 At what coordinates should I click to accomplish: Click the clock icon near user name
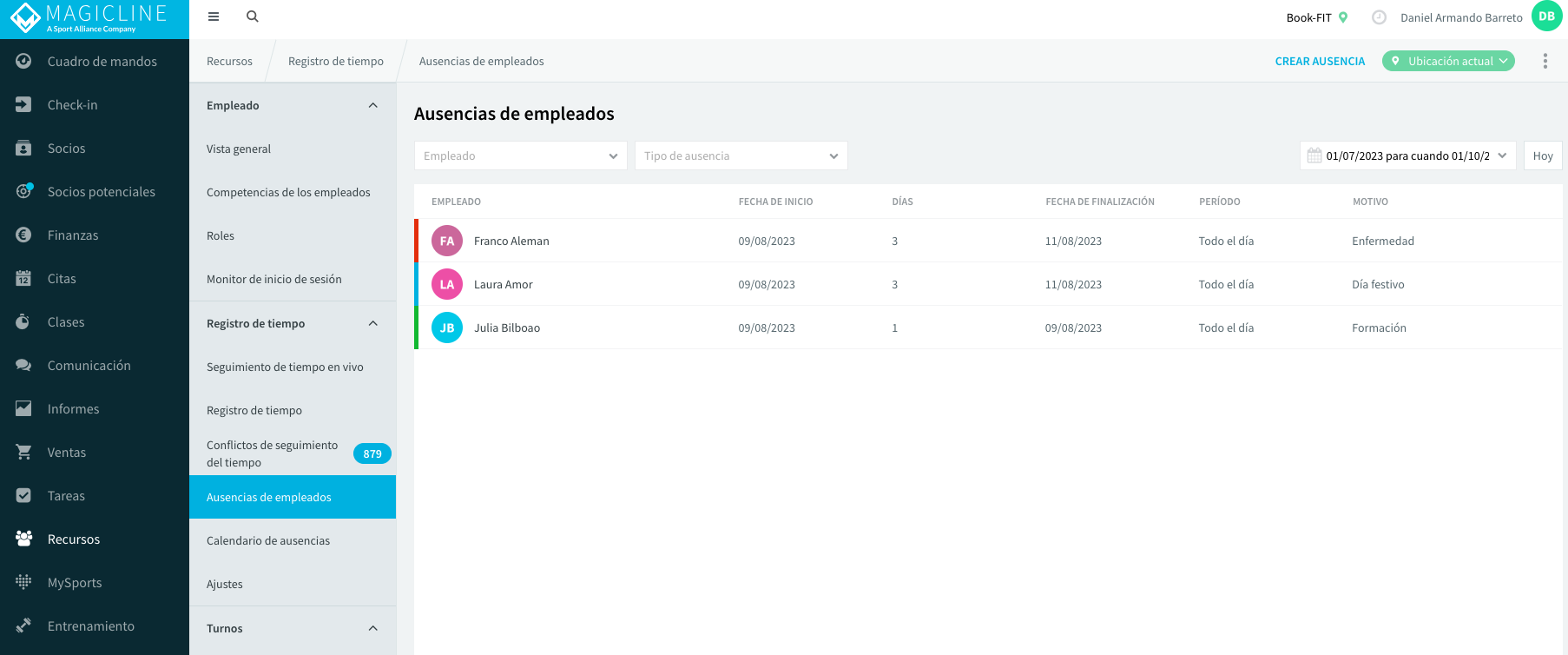pos(1379,17)
